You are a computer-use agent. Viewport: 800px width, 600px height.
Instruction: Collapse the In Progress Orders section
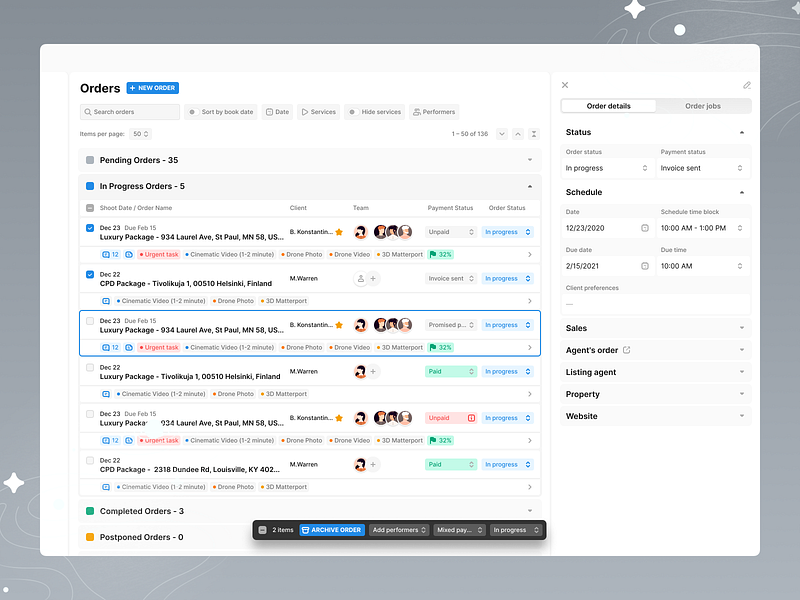coord(530,186)
